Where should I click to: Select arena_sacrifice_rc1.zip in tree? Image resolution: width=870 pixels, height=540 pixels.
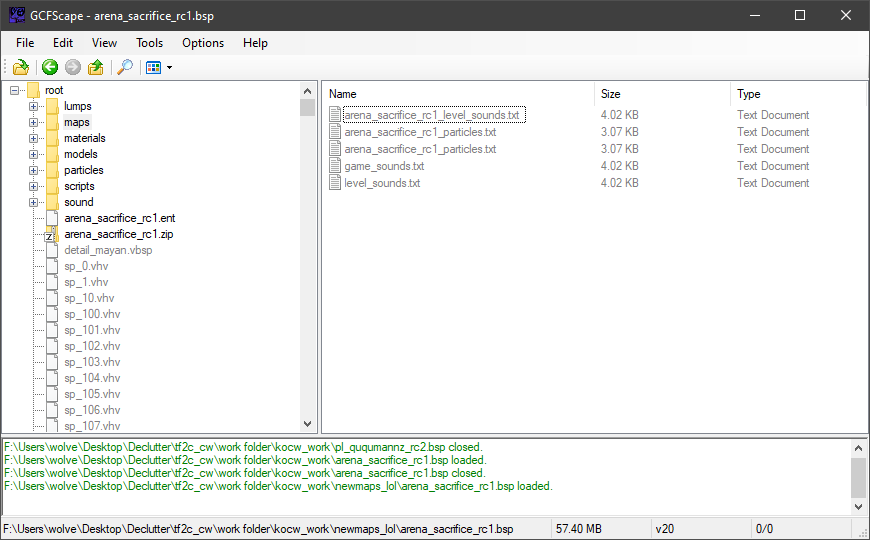tap(119, 234)
